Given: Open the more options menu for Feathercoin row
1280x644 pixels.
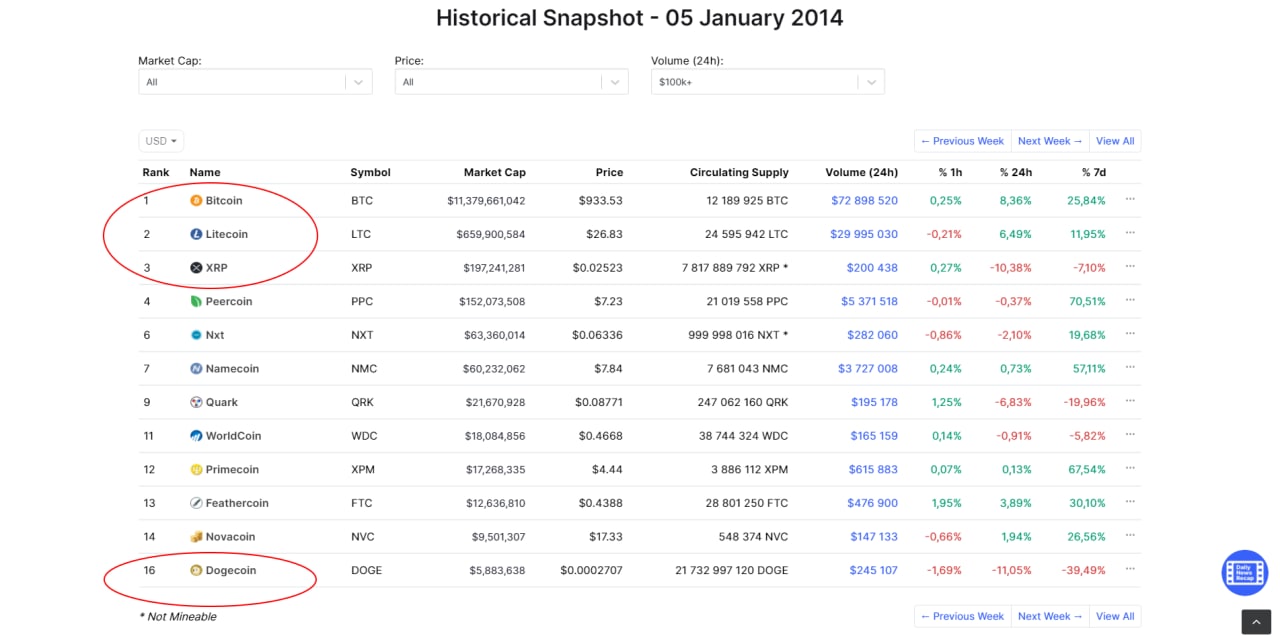Looking at the screenshot, I should coord(1130,502).
